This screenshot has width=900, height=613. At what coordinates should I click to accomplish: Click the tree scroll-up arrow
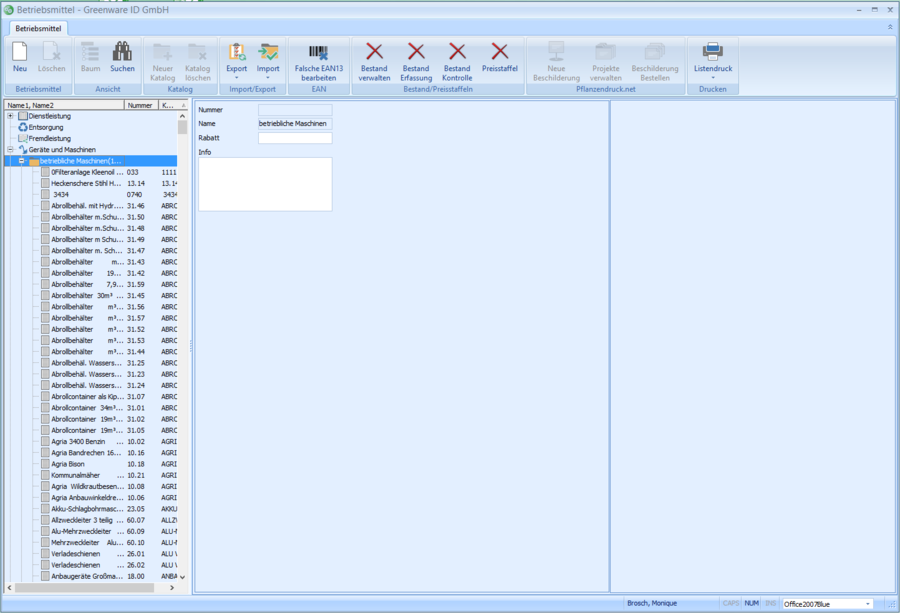pyautogui.click(x=183, y=116)
